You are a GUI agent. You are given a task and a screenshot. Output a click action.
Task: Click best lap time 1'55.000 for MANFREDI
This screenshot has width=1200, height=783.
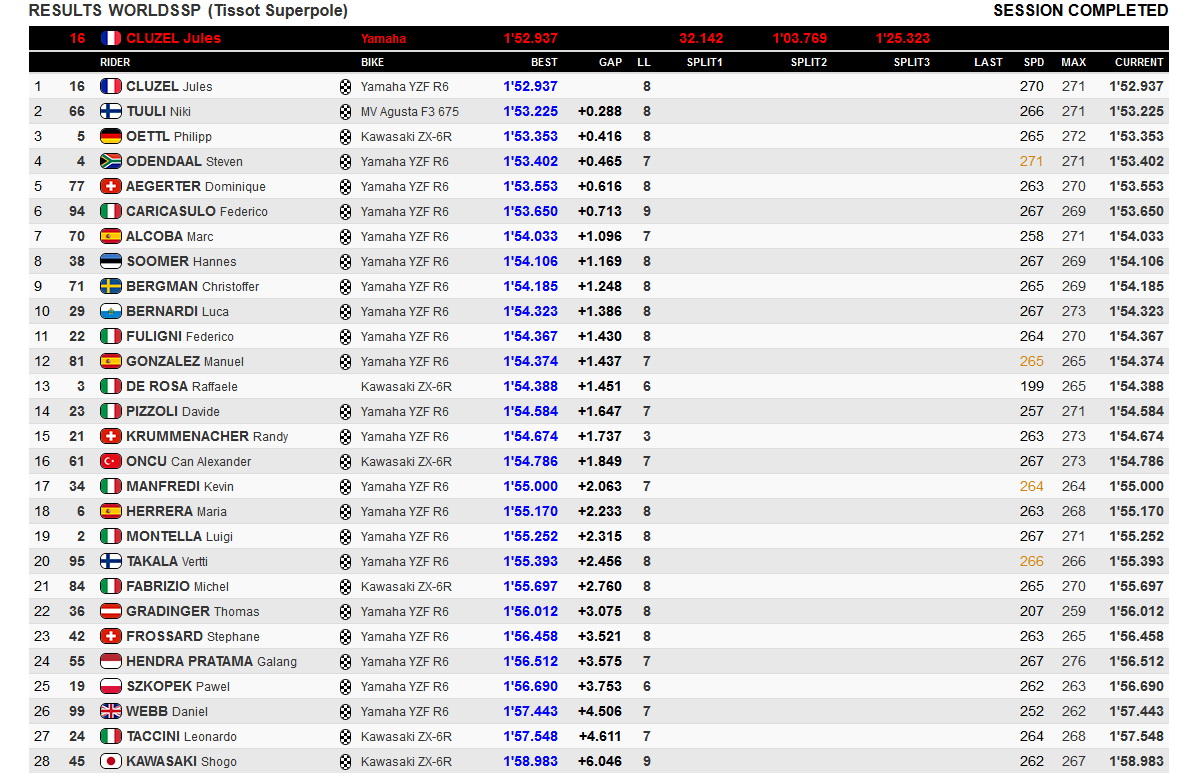530,486
